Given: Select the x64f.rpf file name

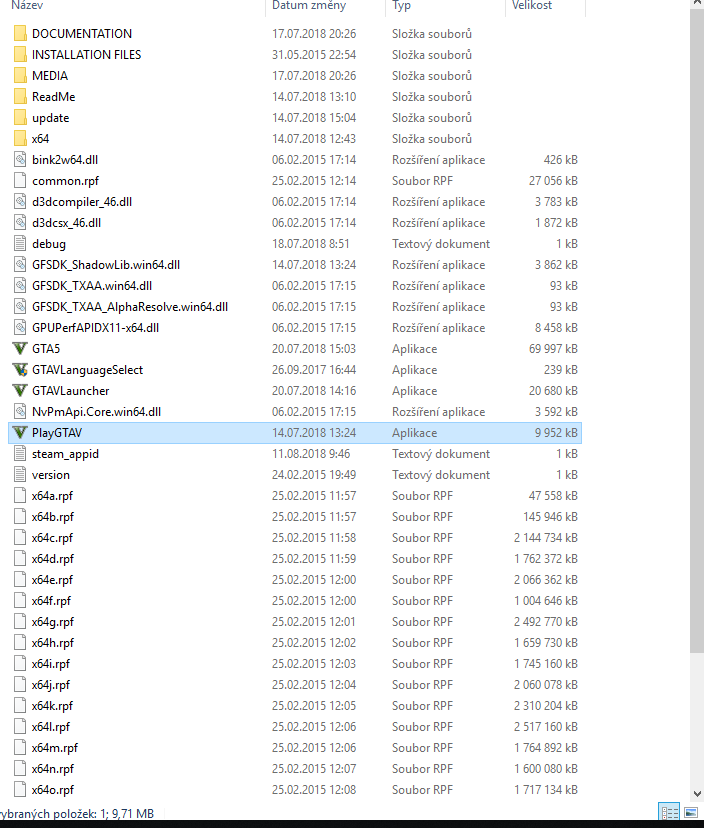Looking at the screenshot, I should [x=51, y=601].
